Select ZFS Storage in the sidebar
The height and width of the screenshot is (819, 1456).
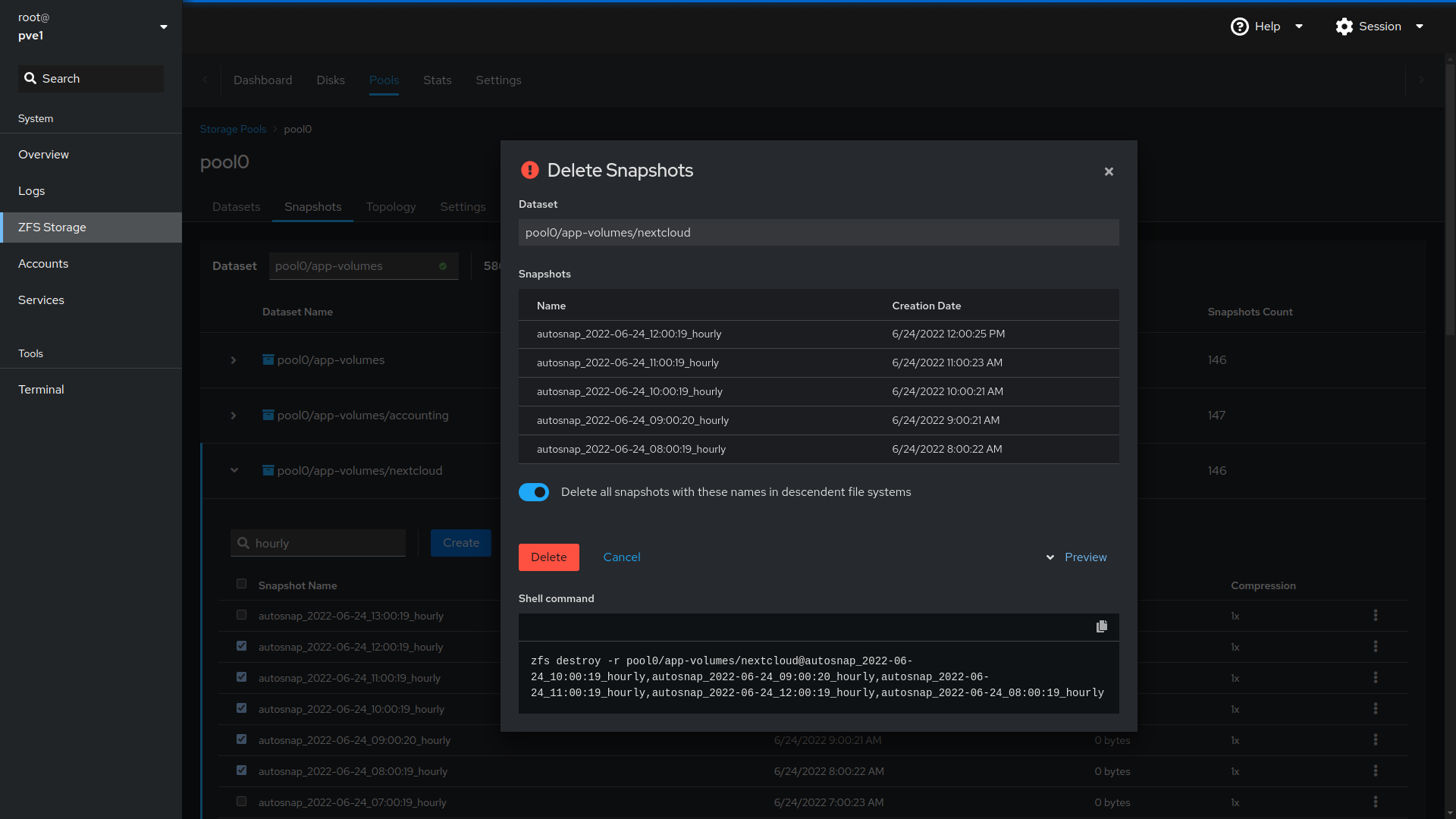(91, 227)
